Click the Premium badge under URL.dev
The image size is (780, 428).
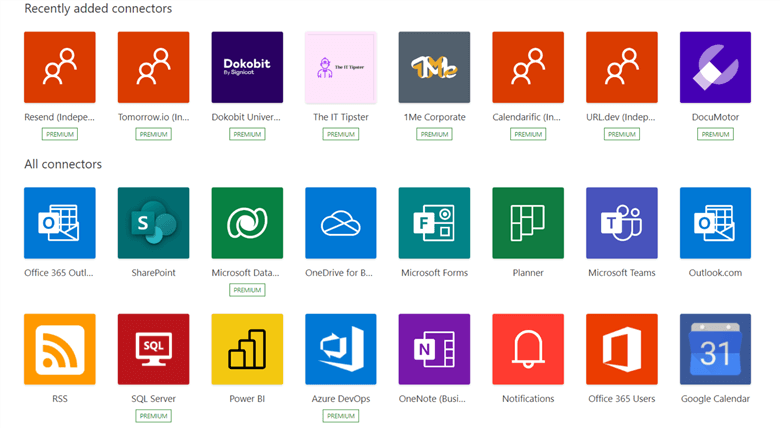(622, 134)
